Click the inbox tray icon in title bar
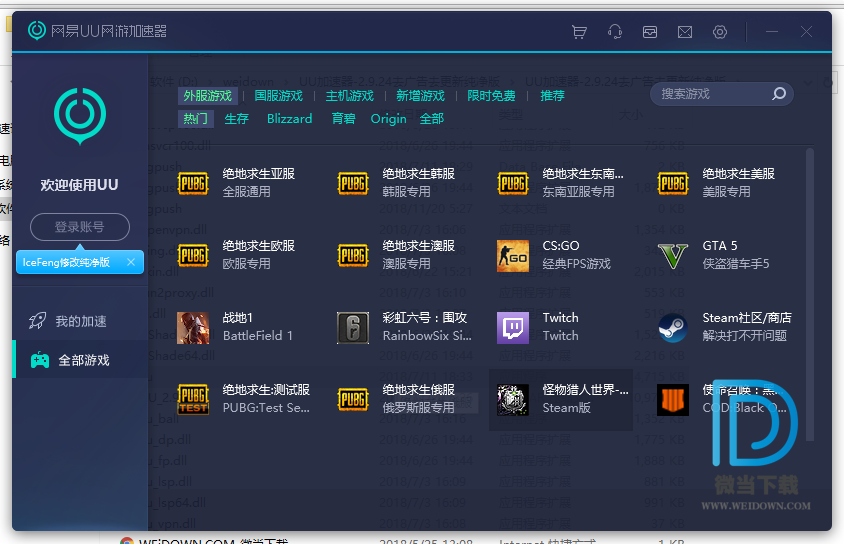This screenshot has width=844, height=544. click(x=650, y=32)
